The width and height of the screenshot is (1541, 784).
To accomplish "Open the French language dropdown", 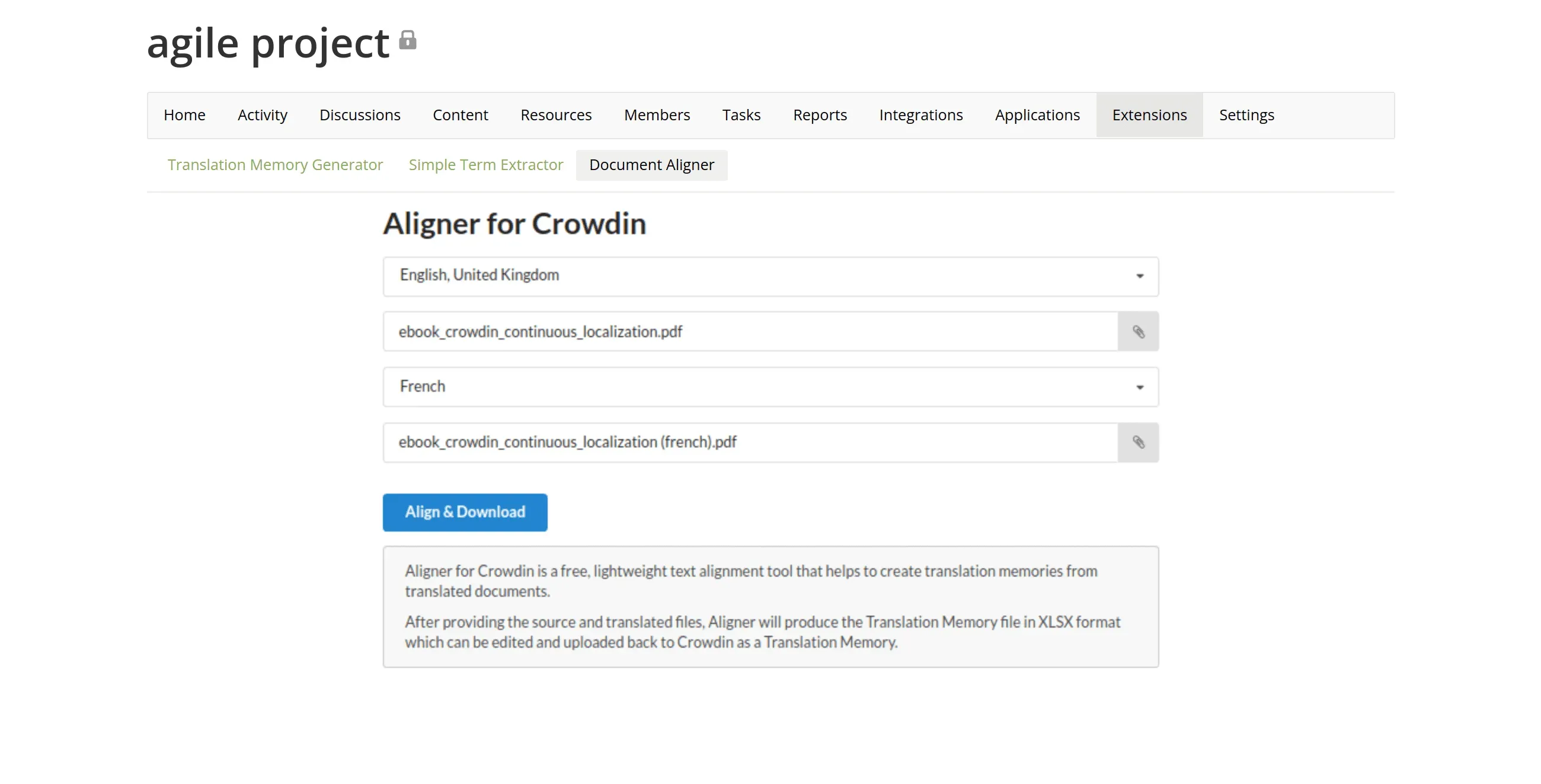I will (x=771, y=387).
